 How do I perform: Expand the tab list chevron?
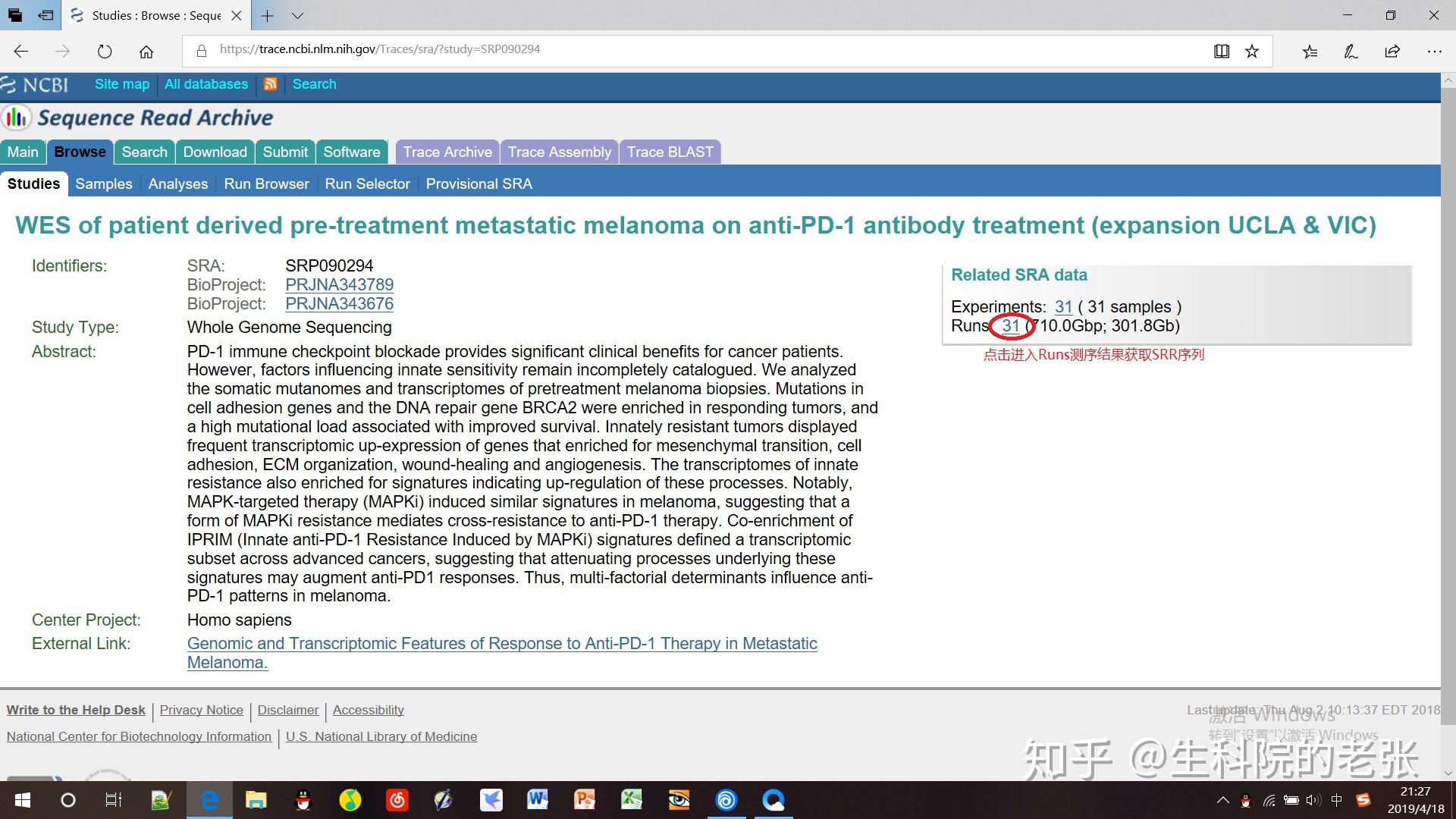(297, 15)
